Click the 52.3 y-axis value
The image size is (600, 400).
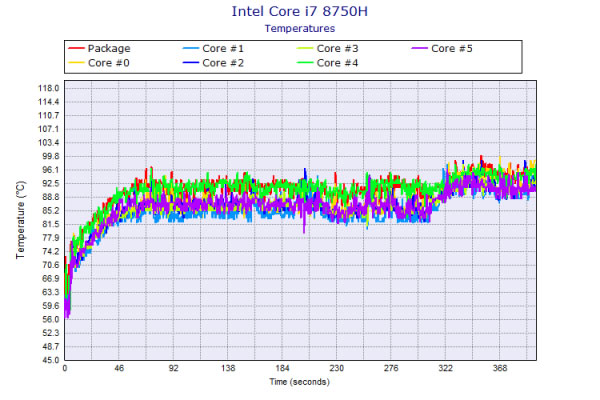(51, 333)
